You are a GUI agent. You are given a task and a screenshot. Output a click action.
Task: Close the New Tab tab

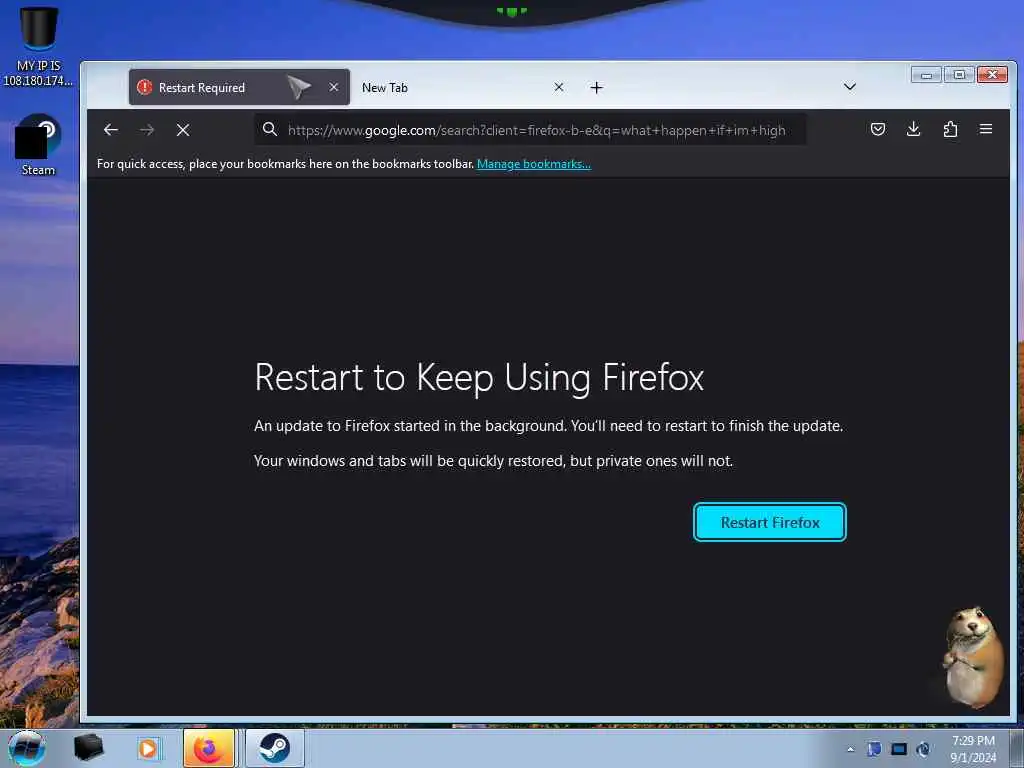[558, 87]
